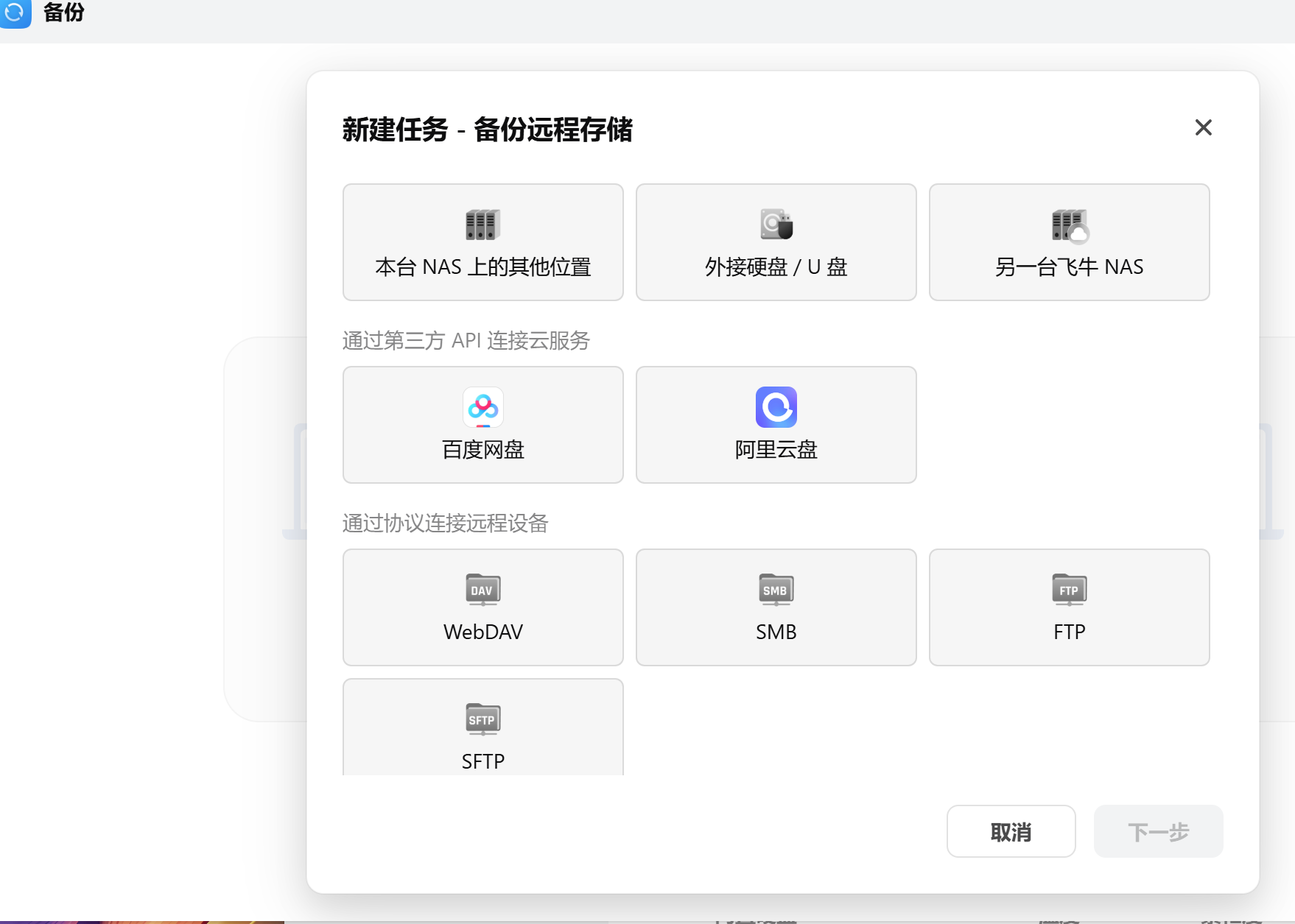Click the blue Backup app icon in title bar
Screen dimensions: 1295x924
pyautogui.click(x=15, y=13)
